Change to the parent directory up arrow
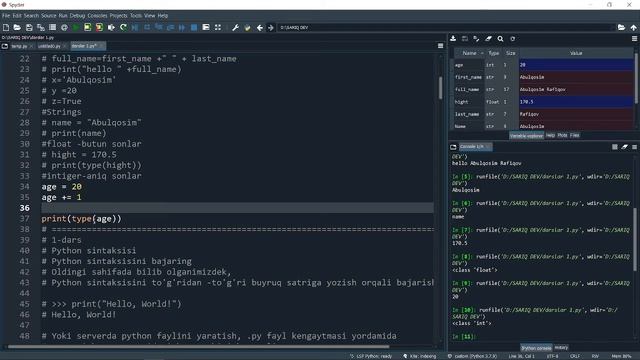Screen dimensions: 640x360 (633, 27)
